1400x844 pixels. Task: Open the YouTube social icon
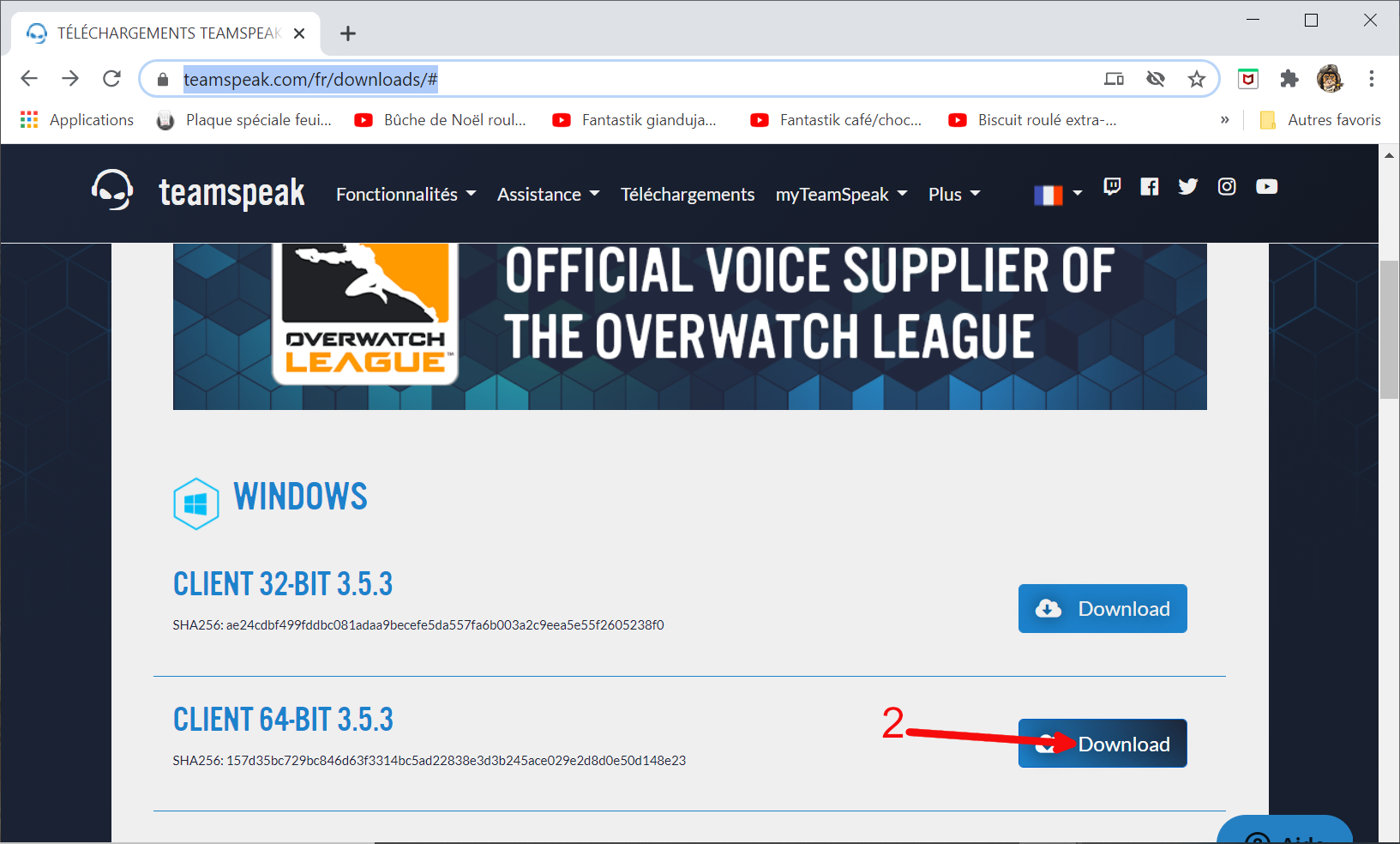(x=1266, y=186)
